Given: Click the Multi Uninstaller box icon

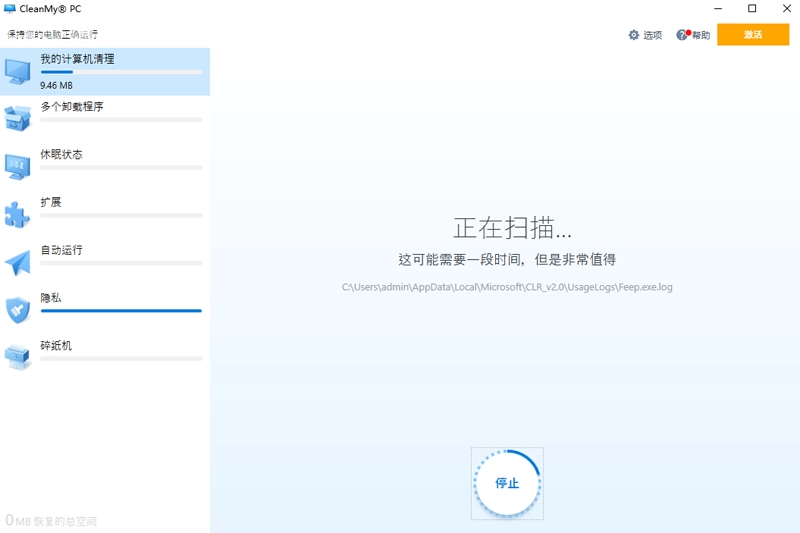Looking at the screenshot, I should [x=18, y=118].
